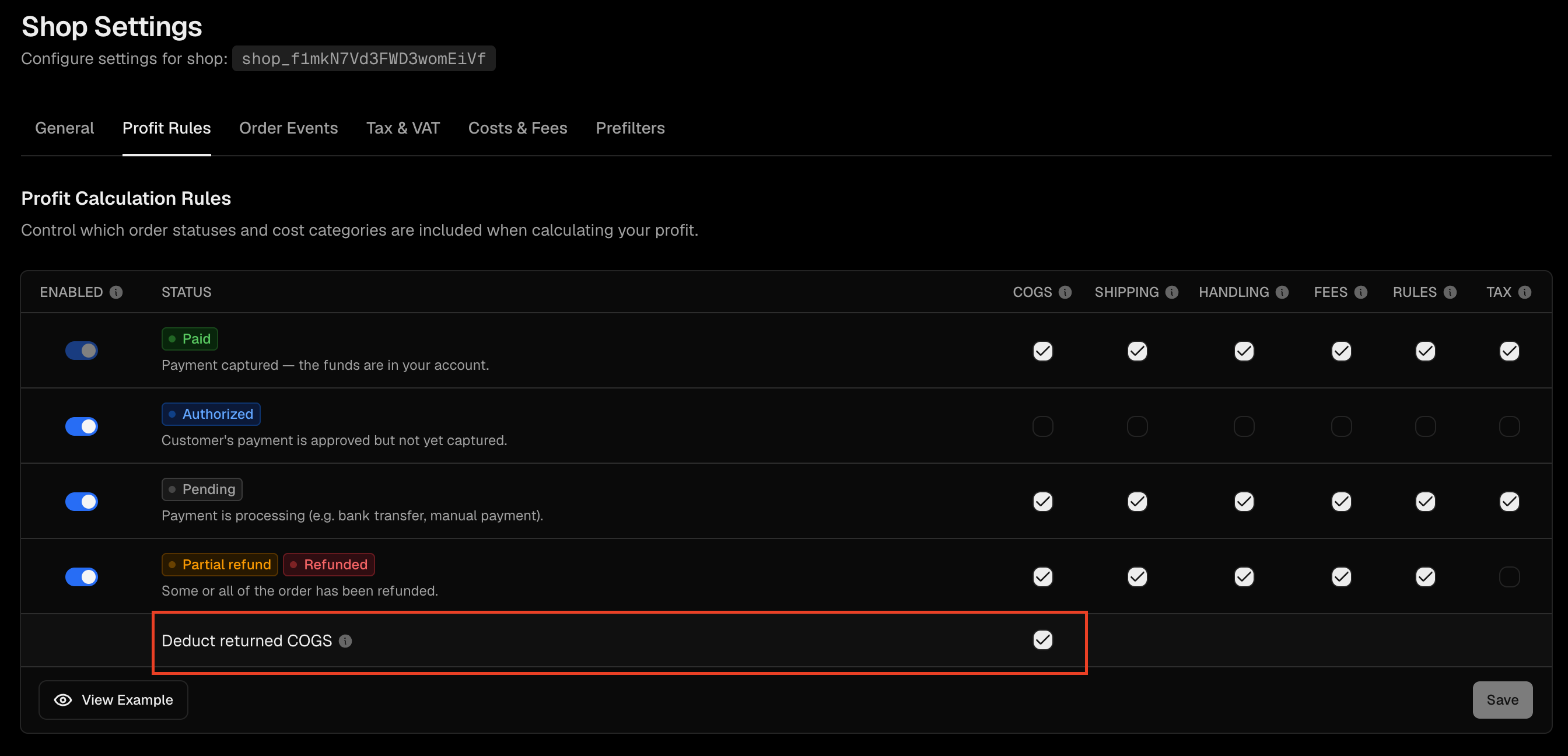
Task: Toggle the Partial refund/Refunded enabled switch
Action: pyautogui.click(x=82, y=576)
